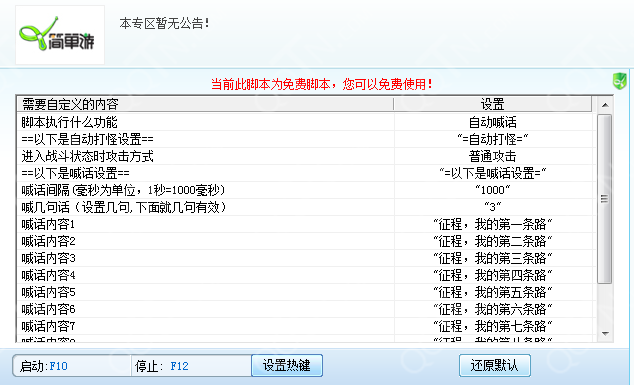This screenshot has width=634, height=385.
Task: Open the 普通攻击 setting value
Action: tap(492, 156)
